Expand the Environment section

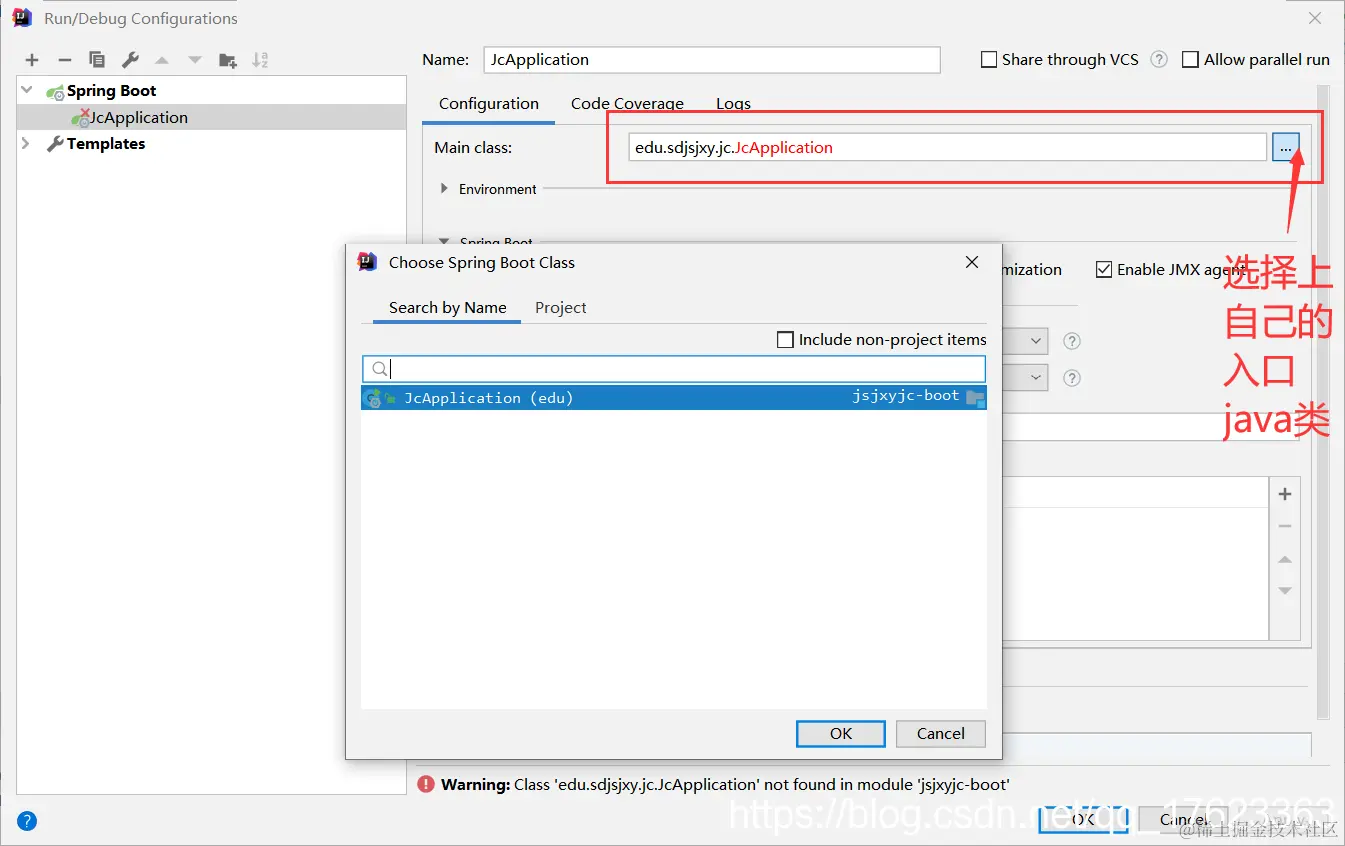coord(445,188)
